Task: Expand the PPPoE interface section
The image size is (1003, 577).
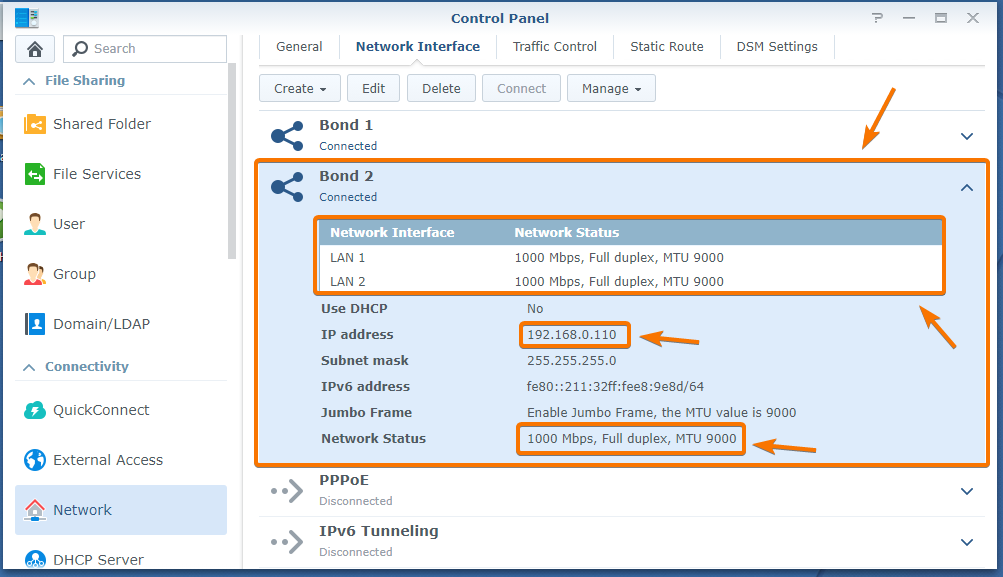Action: pyautogui.click(x=966, y=491)
